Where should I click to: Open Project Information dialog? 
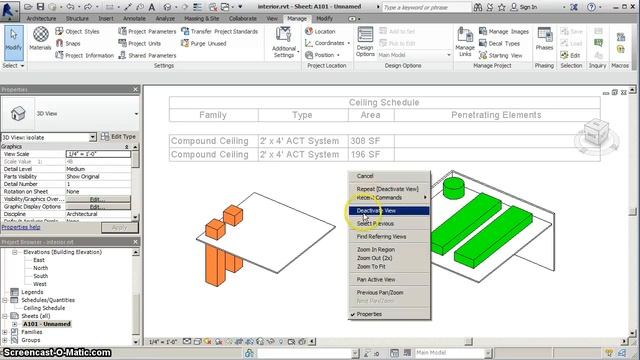(84, 55)
